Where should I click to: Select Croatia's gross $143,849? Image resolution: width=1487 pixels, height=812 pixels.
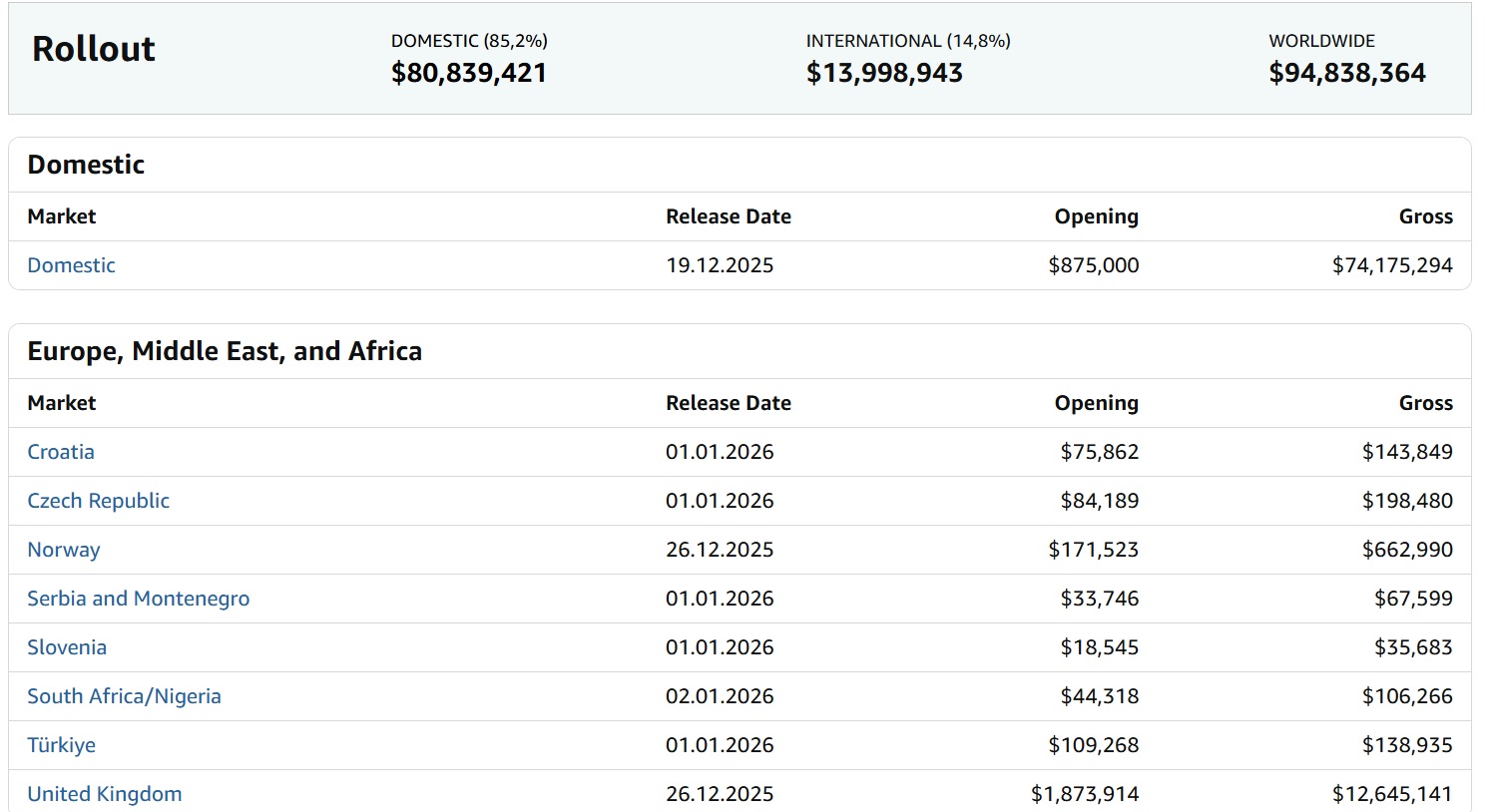click(1407, 452)
